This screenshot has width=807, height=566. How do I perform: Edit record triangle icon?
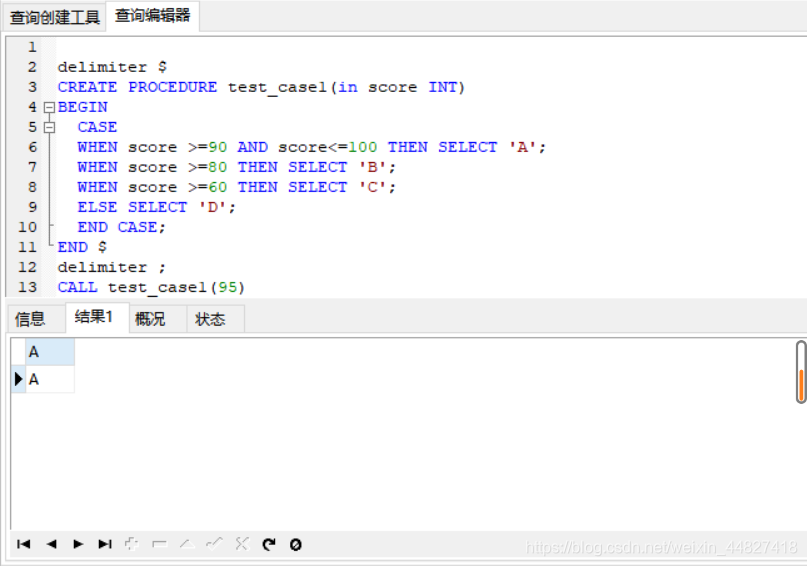(x=187, y=544)
